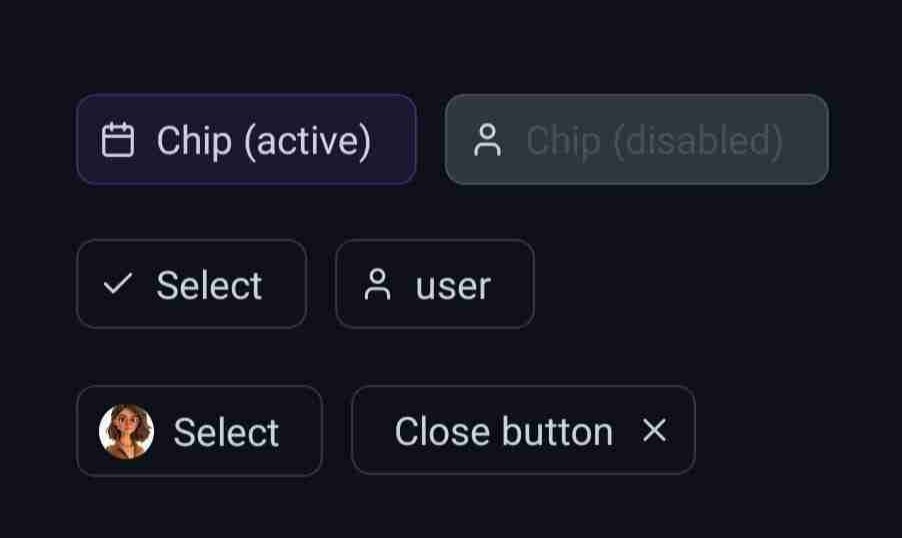Click the word "Chip" in the active chip

coord(194,141)
